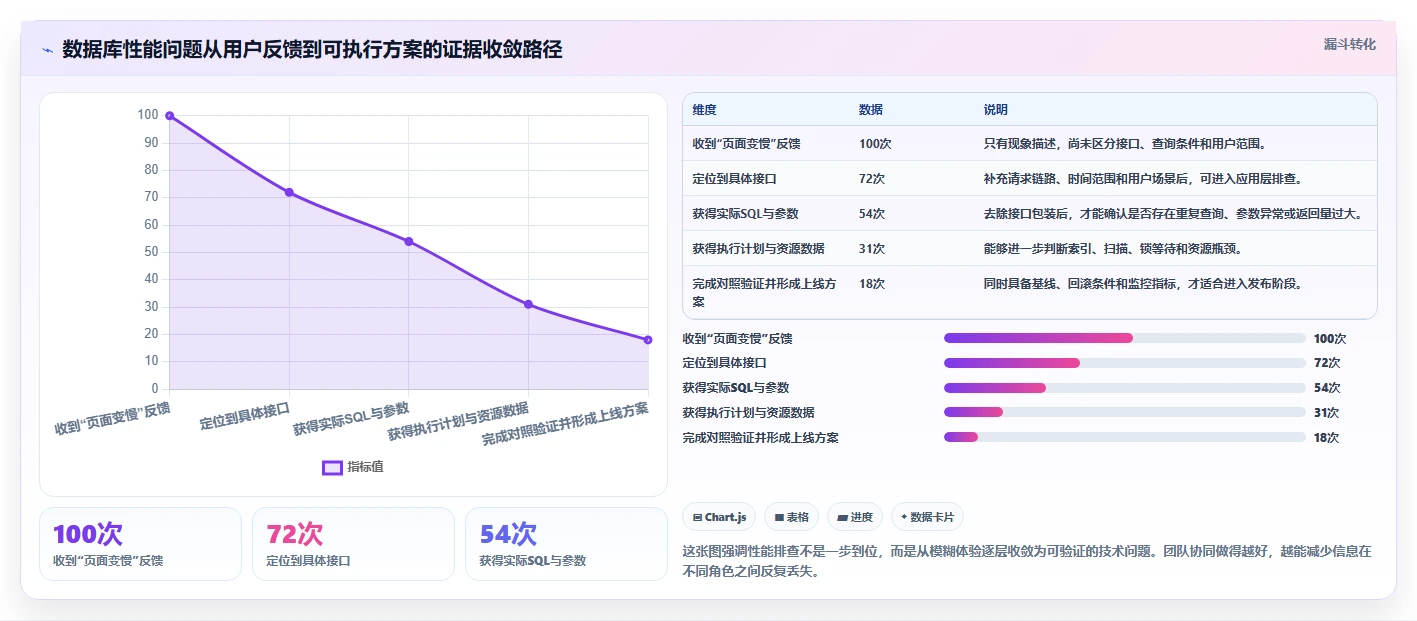Click description starting 能够进一步判断索引

(x=1115, y=249)
